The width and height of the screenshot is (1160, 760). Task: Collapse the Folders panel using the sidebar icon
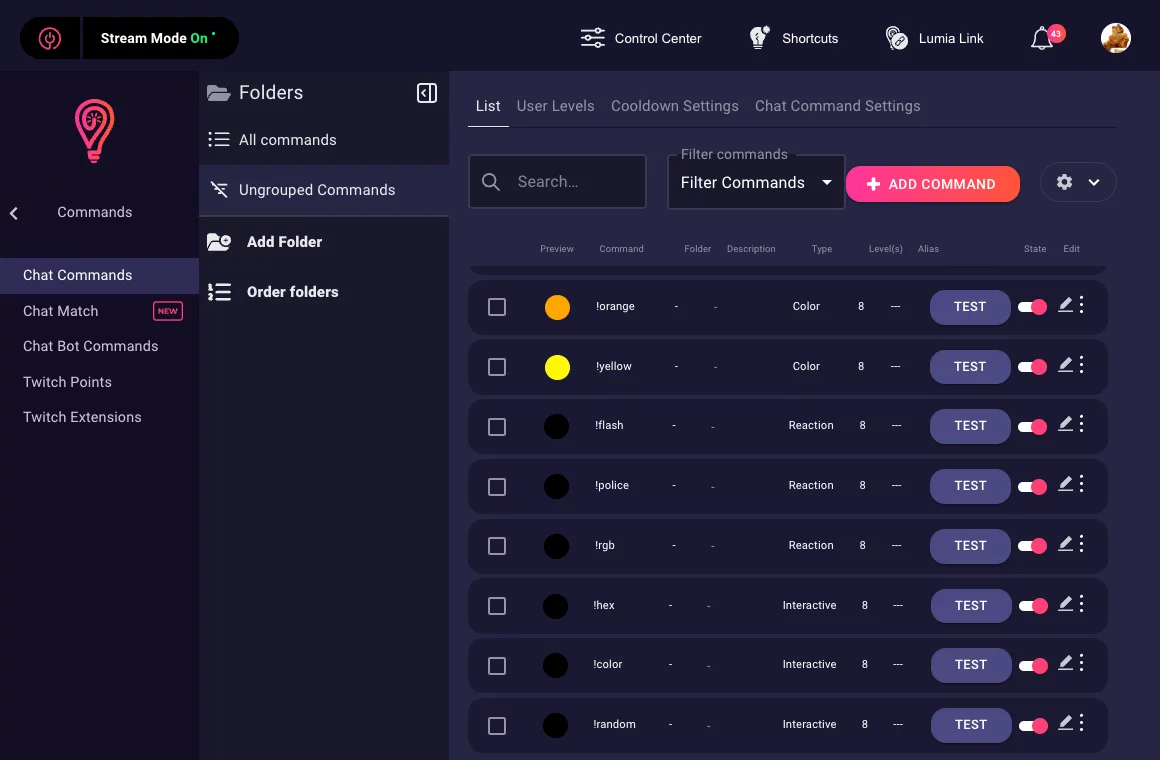click(427, 93)
